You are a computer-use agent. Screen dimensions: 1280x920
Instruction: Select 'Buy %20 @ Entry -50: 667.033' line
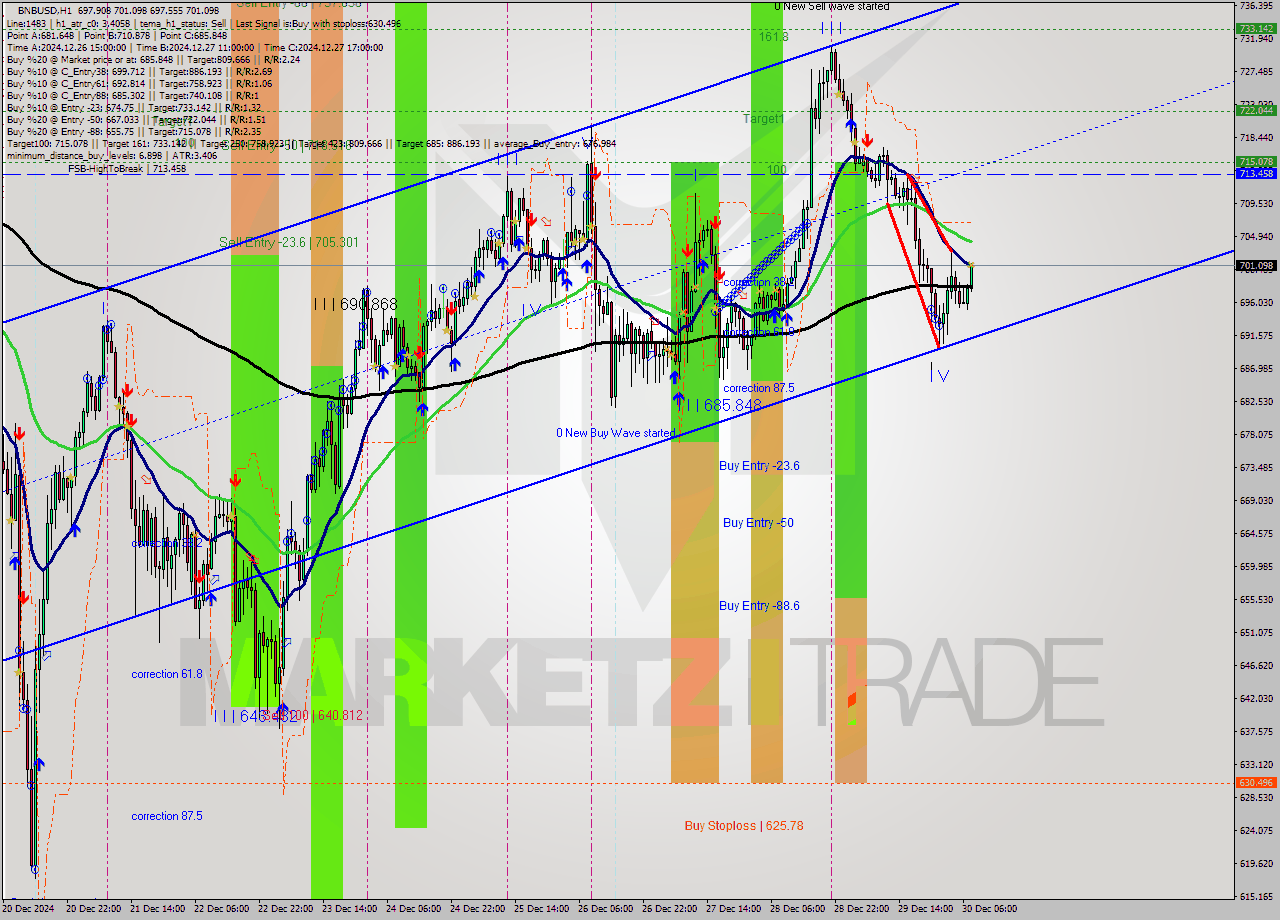(x=135, y=120)
